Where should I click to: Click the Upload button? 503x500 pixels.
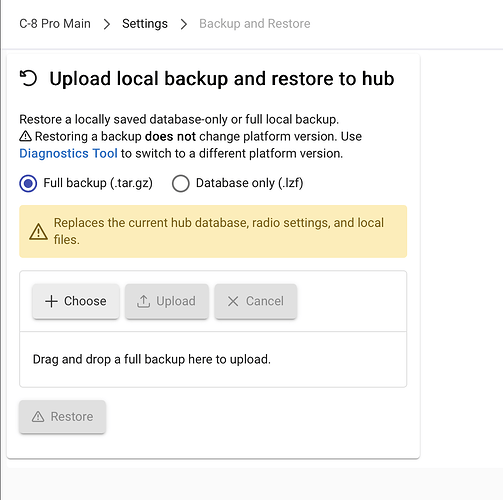pyautogui.click(x=167, y=301)
